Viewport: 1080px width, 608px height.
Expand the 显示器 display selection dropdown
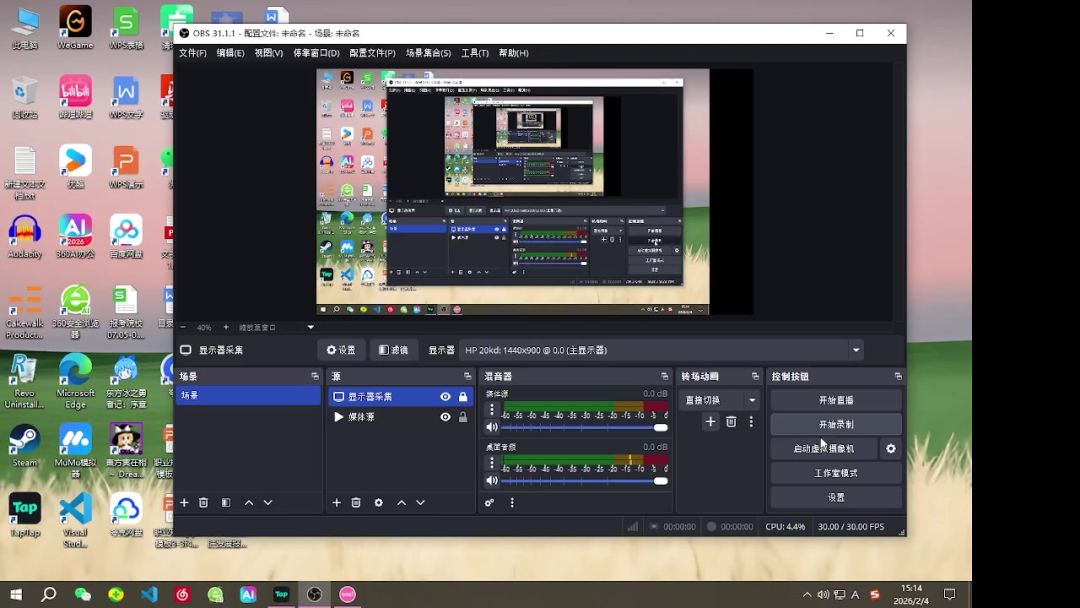point(856,350)
